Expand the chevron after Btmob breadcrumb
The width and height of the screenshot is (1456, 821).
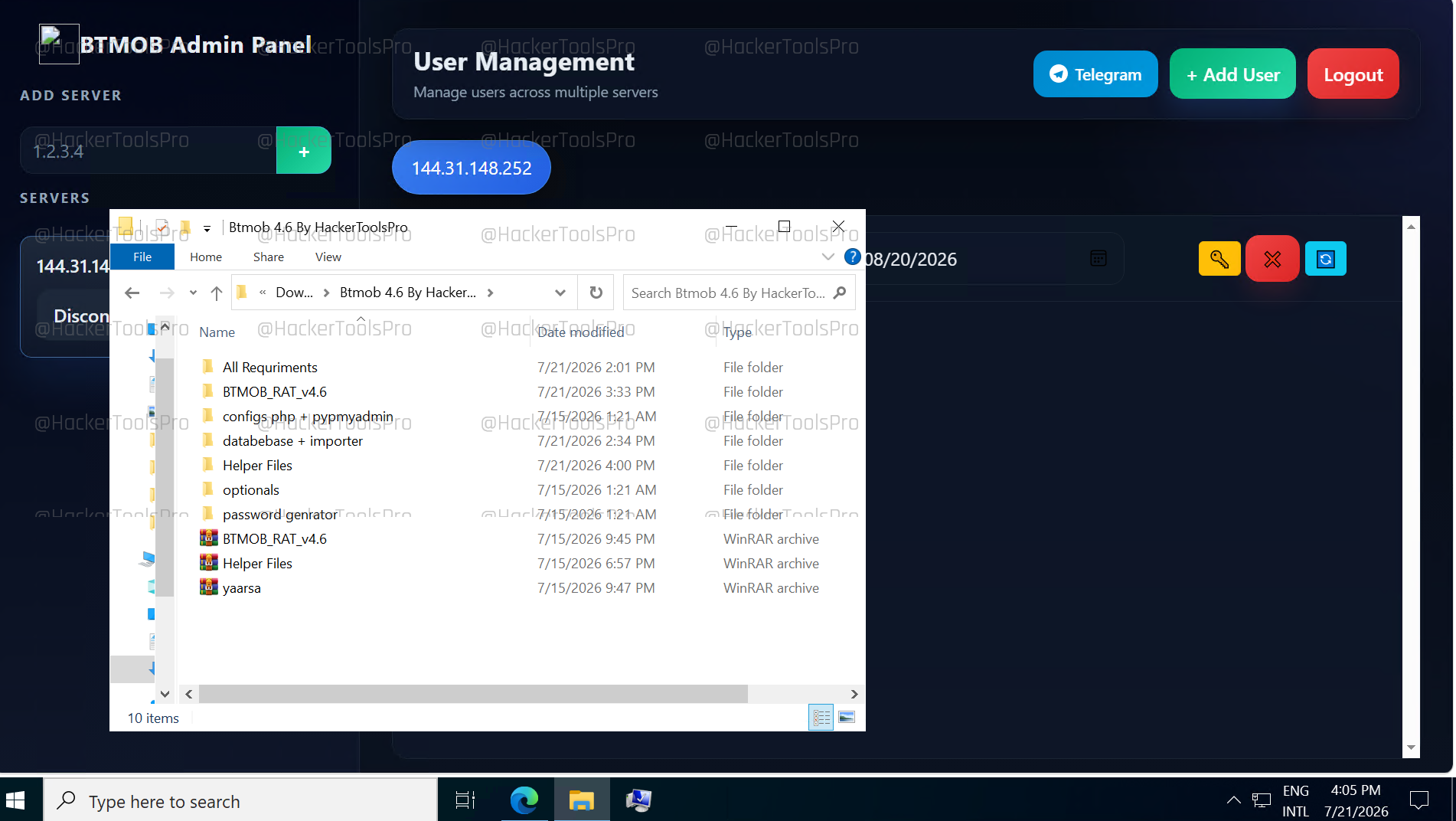click(491, 293)
